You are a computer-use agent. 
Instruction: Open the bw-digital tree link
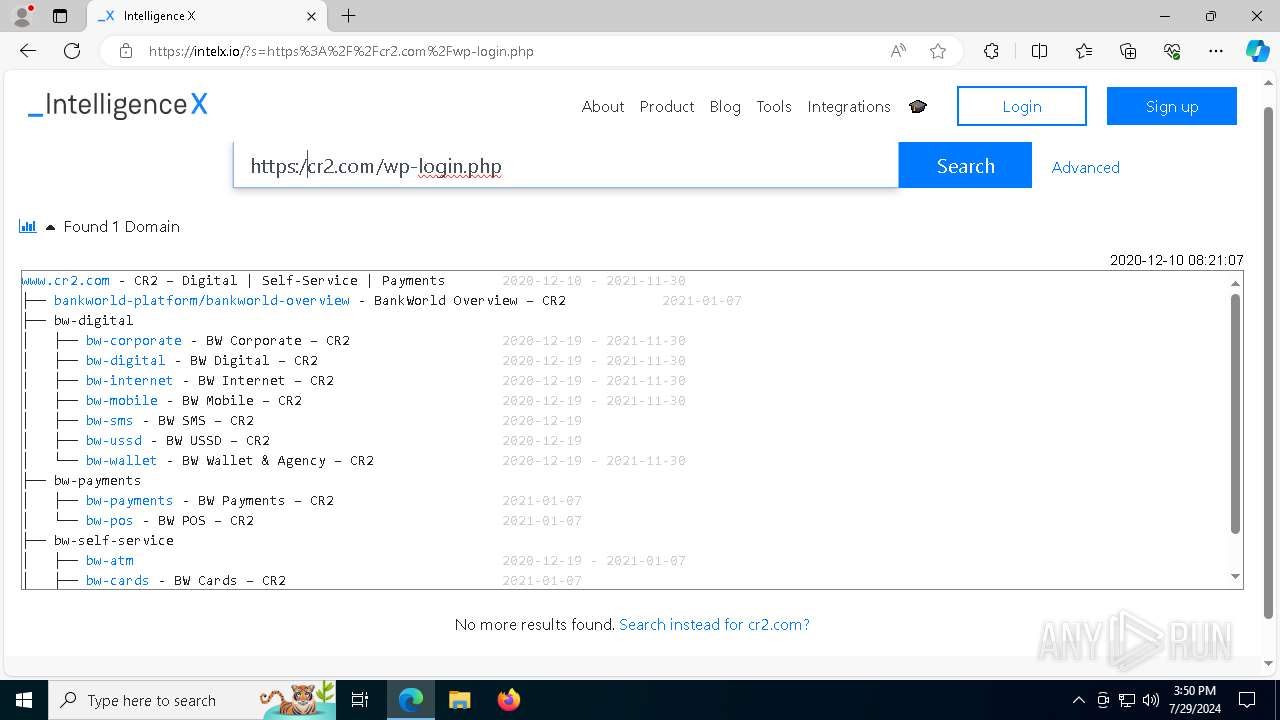click(126, 361)
